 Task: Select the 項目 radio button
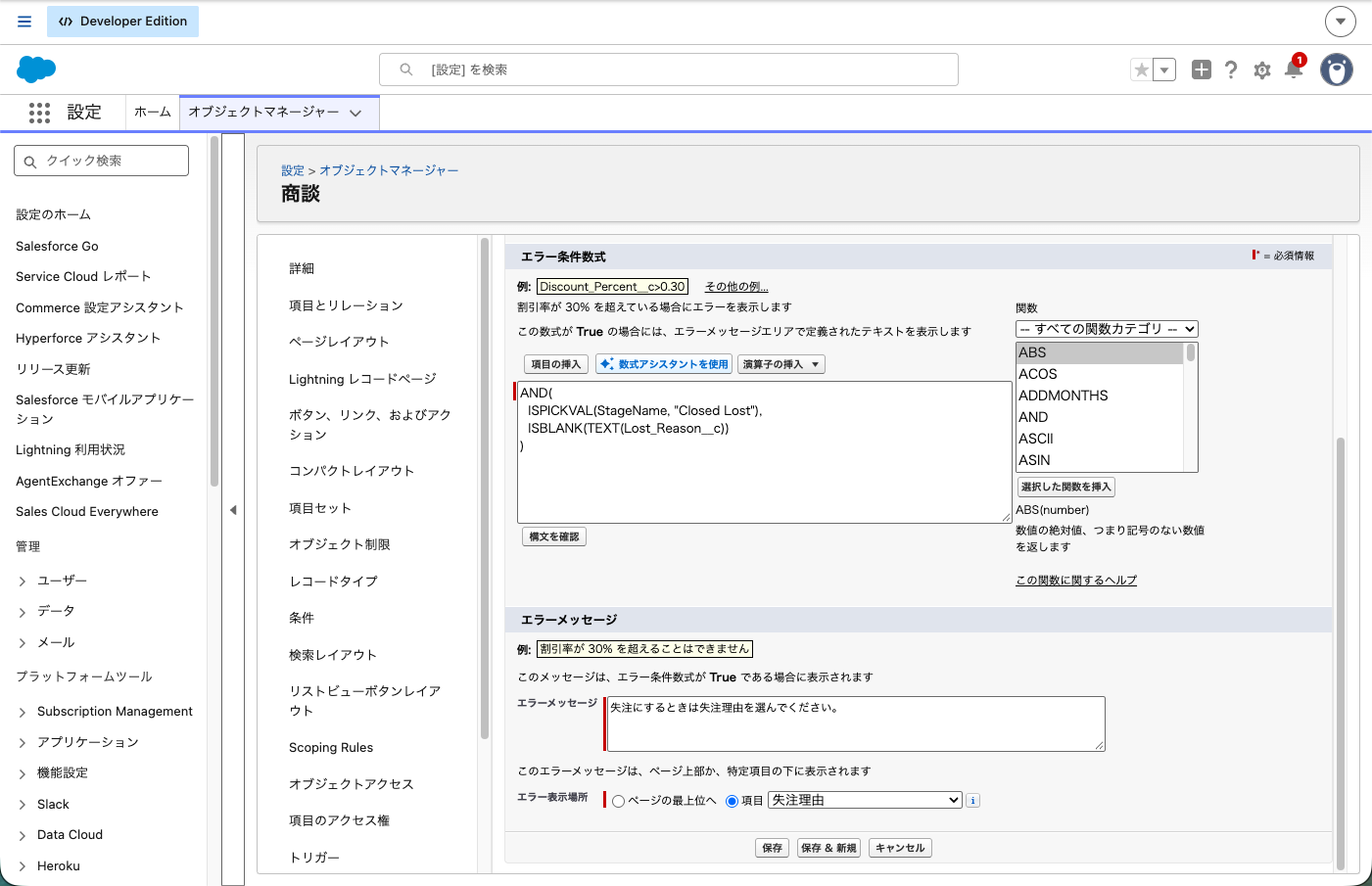[x=732, y=801]
